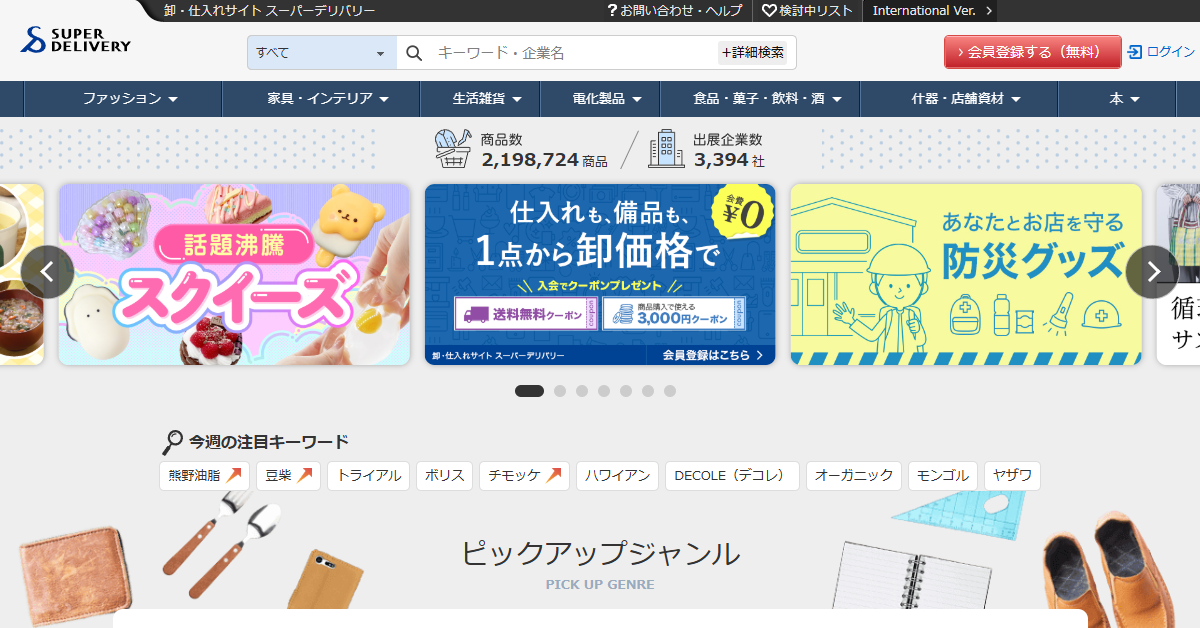Click the help question mark icon
Viewport: 1200px width, 628px height.
(612, 11)
